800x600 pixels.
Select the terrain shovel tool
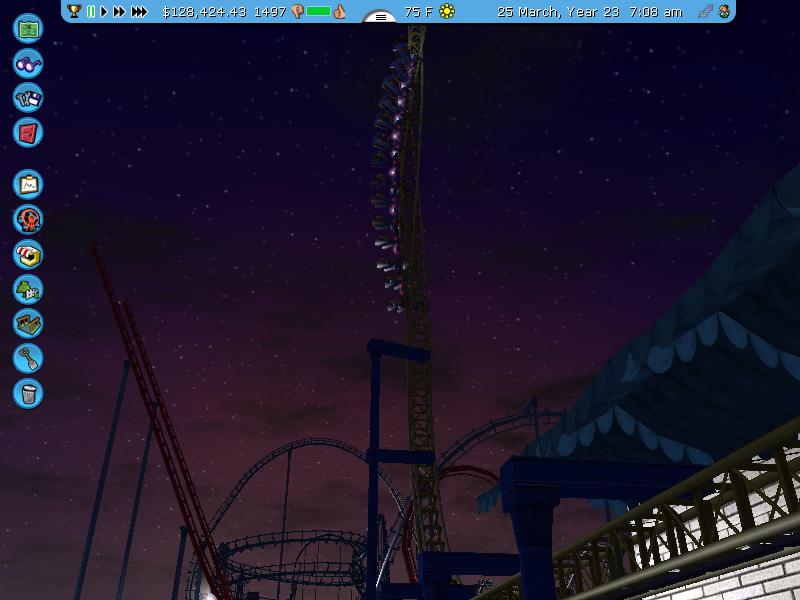click(x=28, y=358)
